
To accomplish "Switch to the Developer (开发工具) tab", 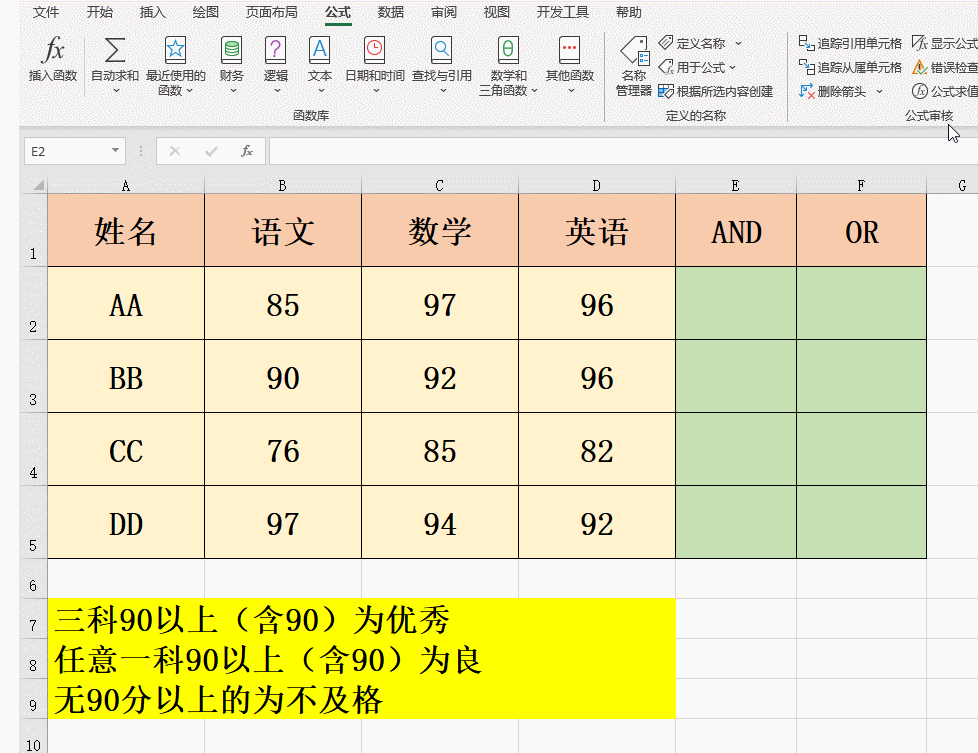I will point(563,12).
